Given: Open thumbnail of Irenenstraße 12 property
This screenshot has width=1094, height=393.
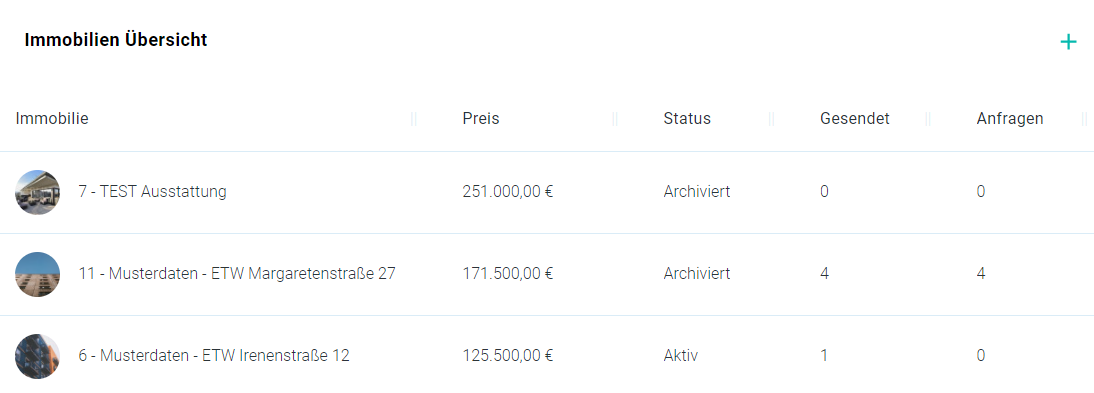Looking at the screenshot, I should (x=38, y=356).
